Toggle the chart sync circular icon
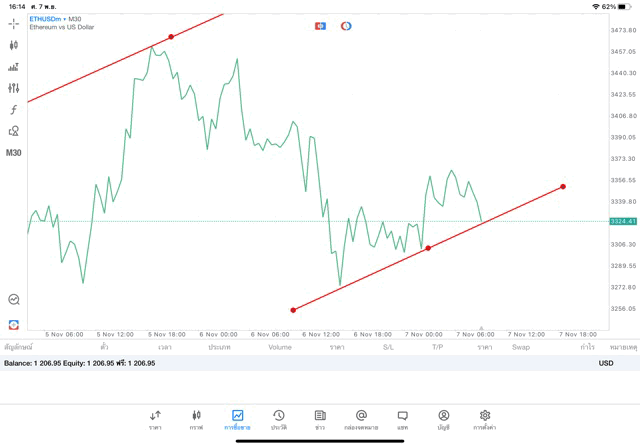Image resolution: width=640 pixels, height=447 pixels. pyautogui.click(x=346, y=25)
